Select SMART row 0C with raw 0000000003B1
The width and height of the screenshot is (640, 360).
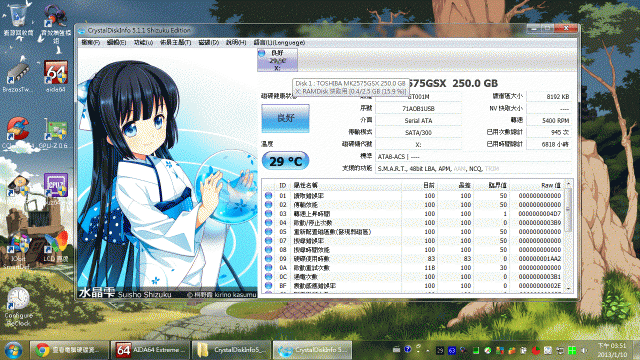pos(413,277)
